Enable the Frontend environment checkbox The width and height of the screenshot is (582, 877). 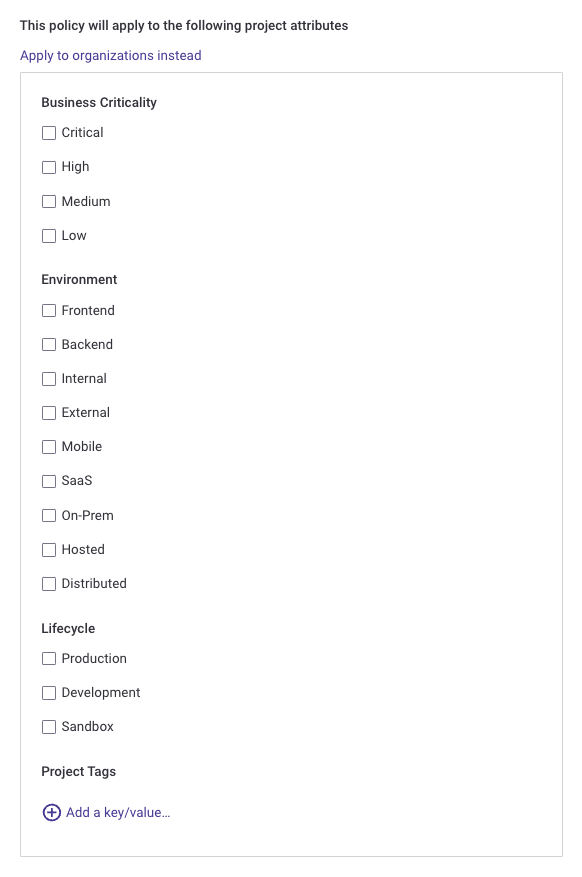pyautogui.click(x=49, y=310)
